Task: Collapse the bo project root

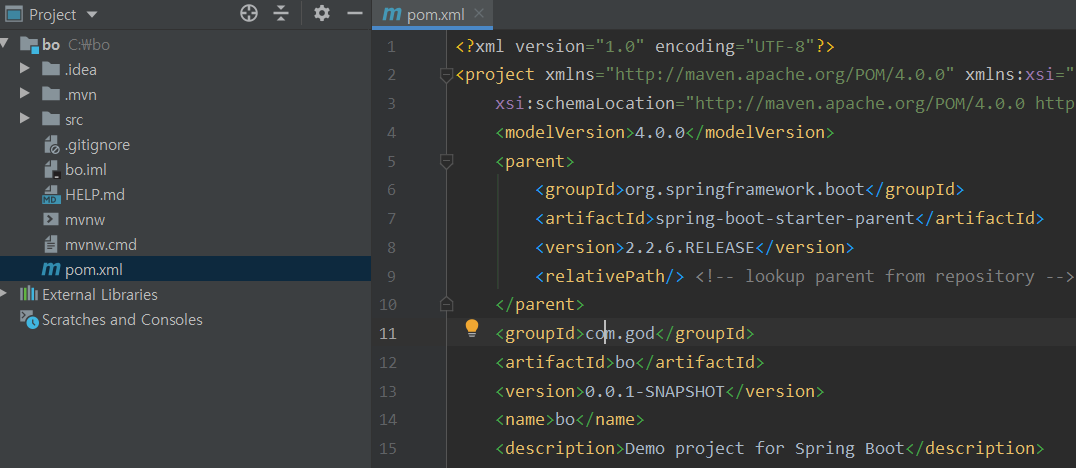Action: coord(5,45)
